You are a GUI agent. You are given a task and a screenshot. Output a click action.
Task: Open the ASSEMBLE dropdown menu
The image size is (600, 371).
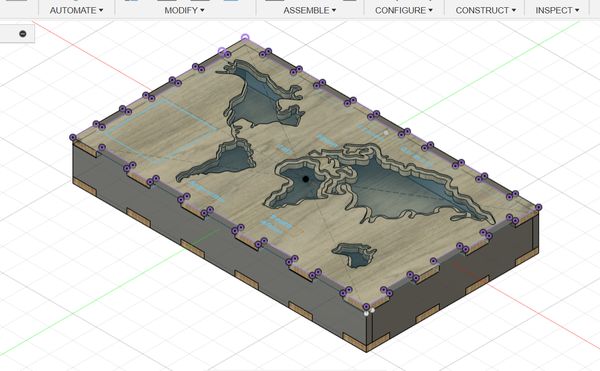tap(310, 10)
